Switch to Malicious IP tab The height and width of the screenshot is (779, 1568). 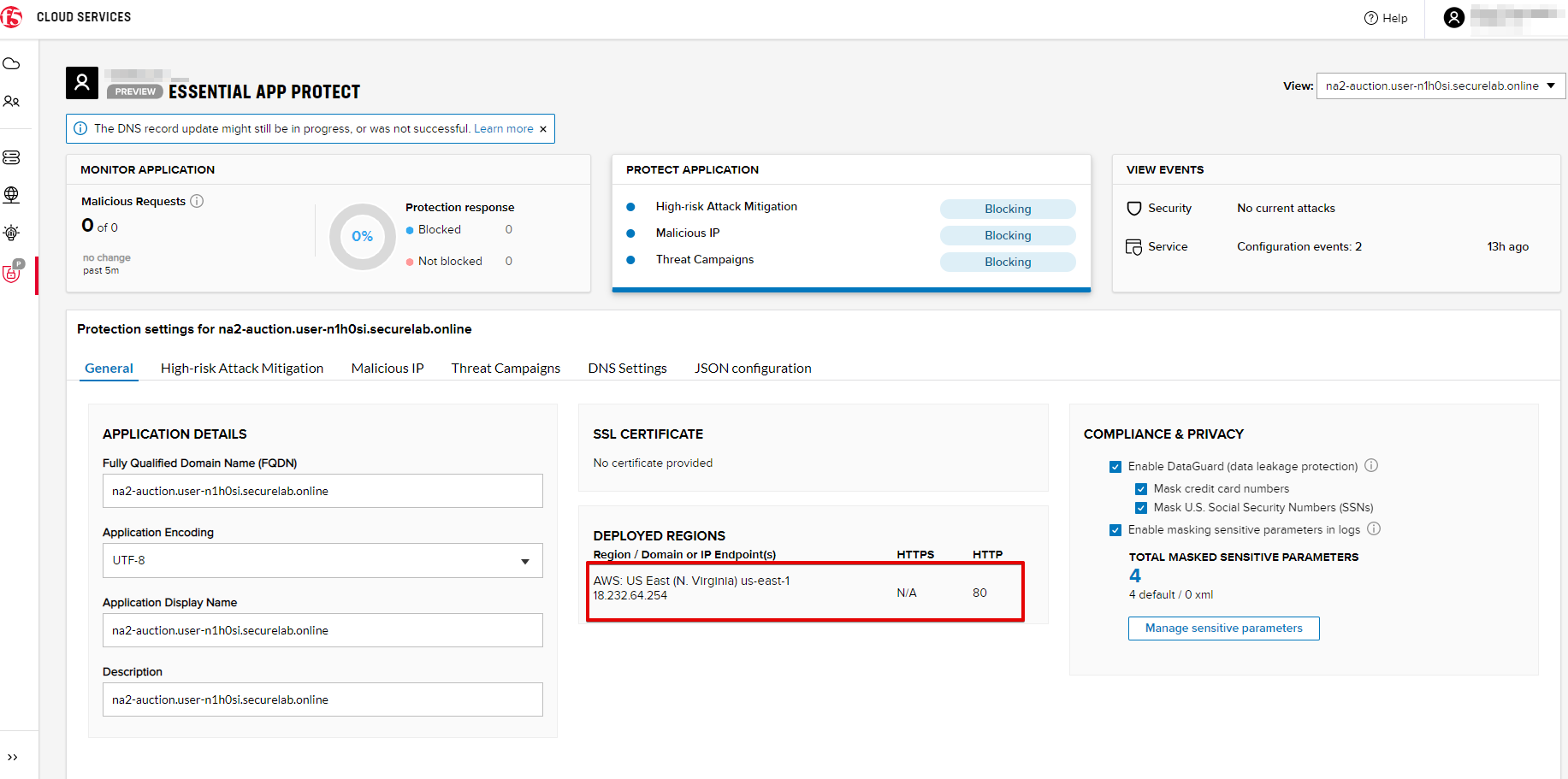388,369
